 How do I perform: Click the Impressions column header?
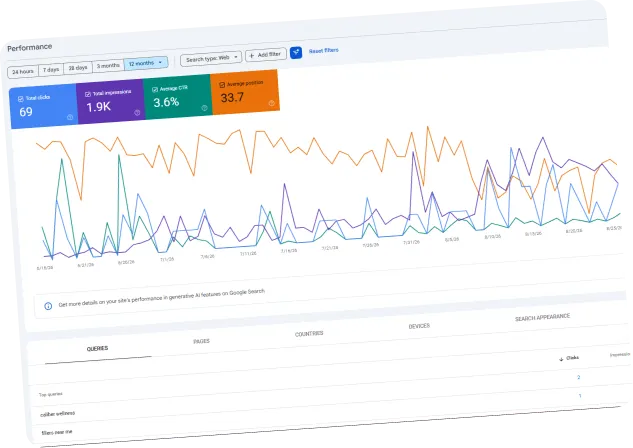point(620,354)
